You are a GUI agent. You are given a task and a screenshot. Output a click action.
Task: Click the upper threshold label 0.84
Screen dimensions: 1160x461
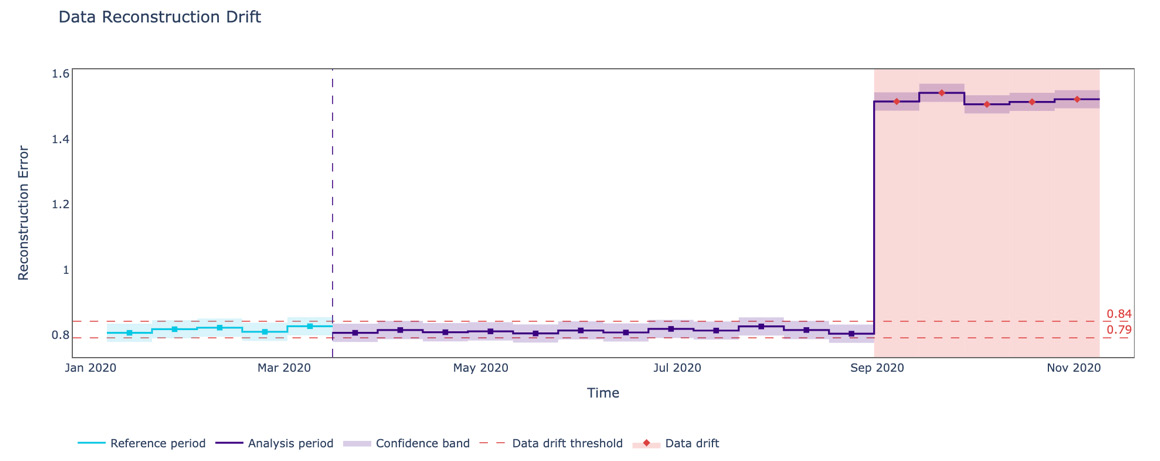[1119, 314]
